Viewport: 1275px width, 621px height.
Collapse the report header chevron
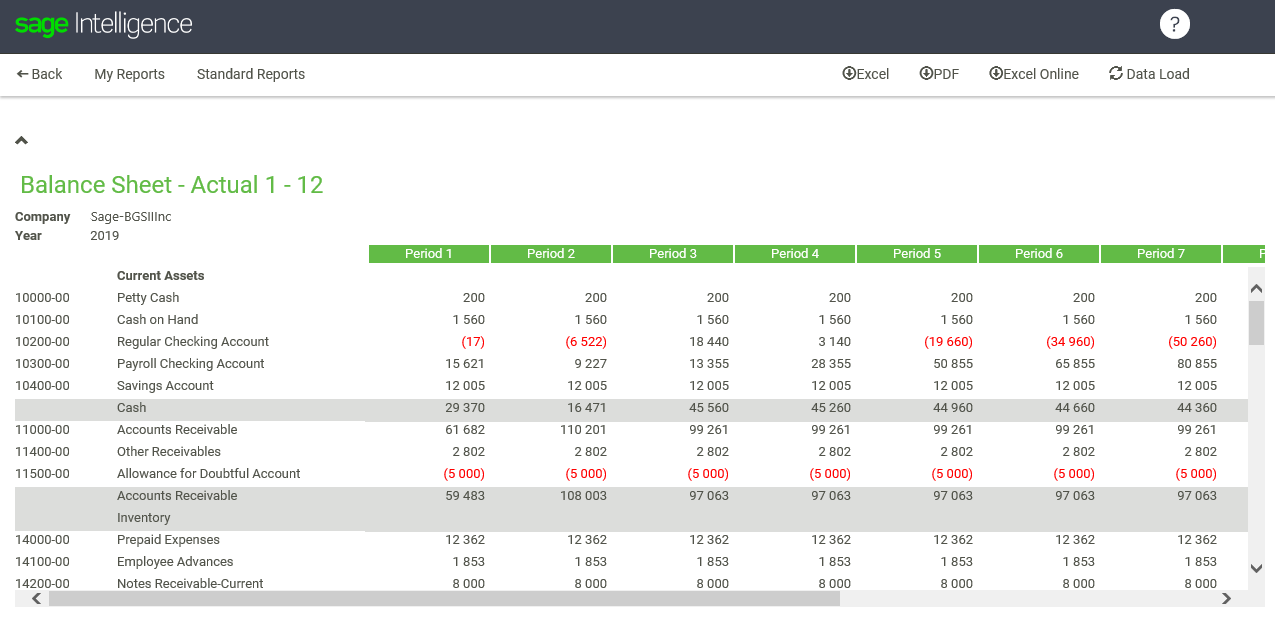coord(22,141)
